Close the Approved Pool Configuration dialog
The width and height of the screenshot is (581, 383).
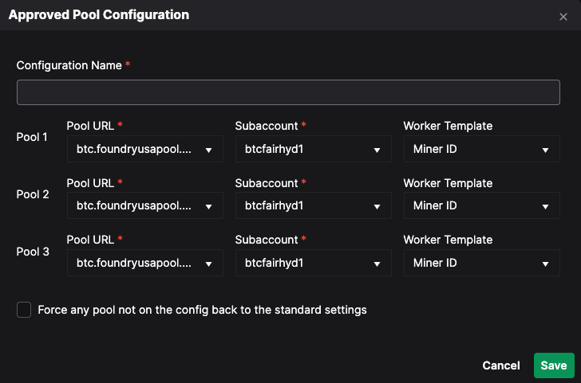click(x=563, y=17)
